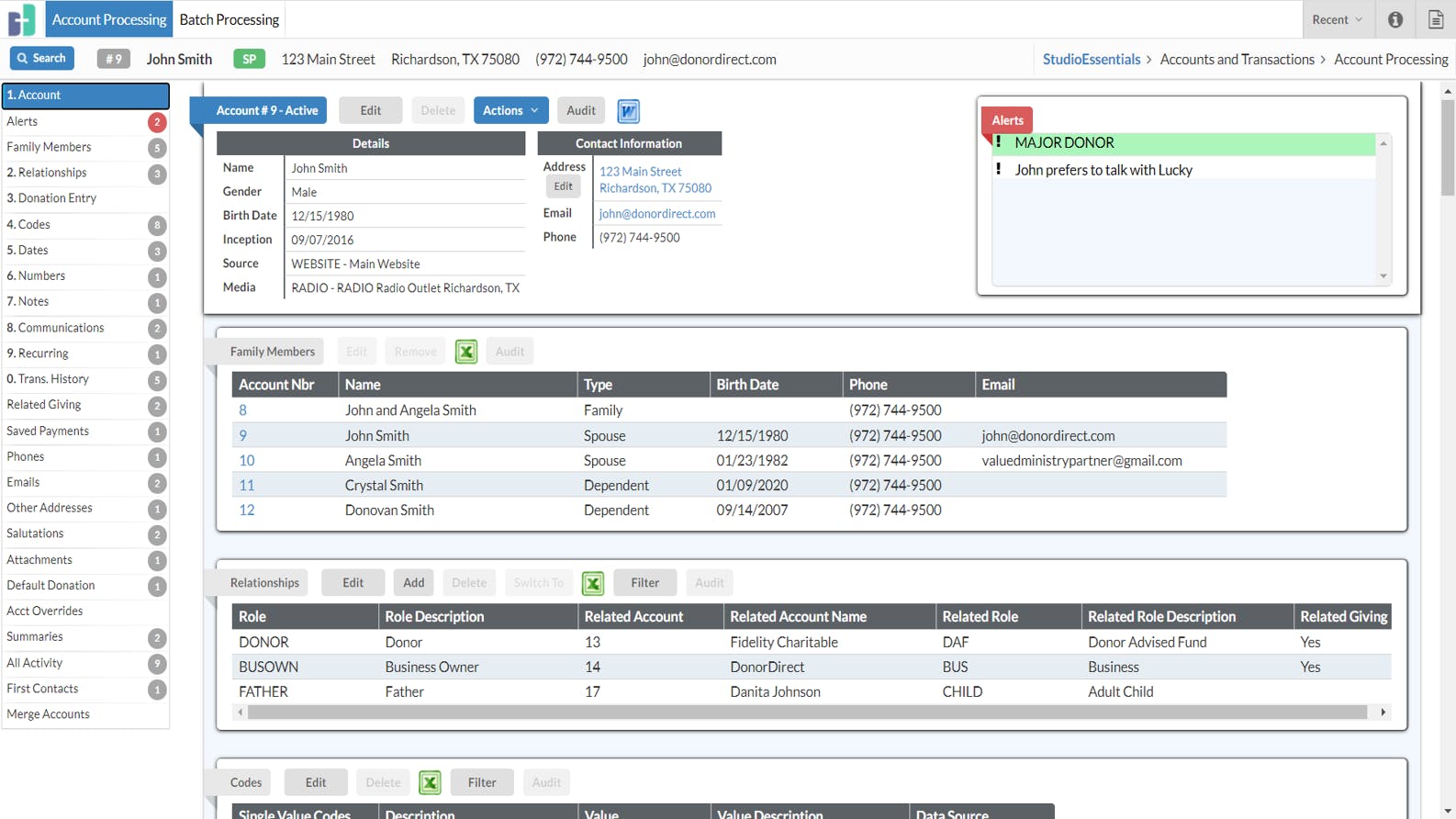Click the Alerts count badge showing 2

157,121
